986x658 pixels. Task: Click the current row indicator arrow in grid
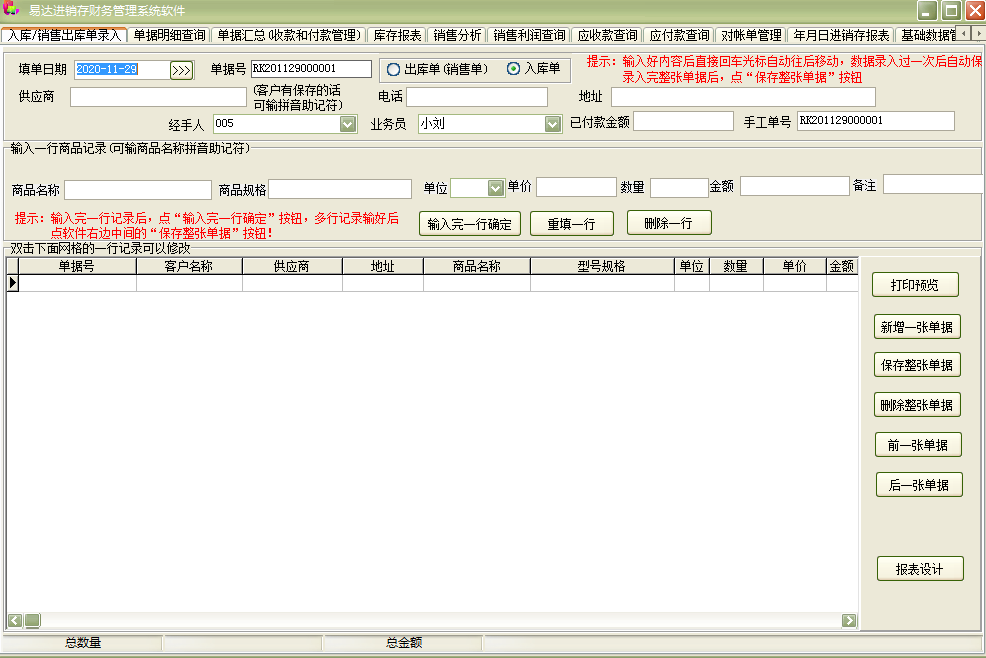coord(13,283)
